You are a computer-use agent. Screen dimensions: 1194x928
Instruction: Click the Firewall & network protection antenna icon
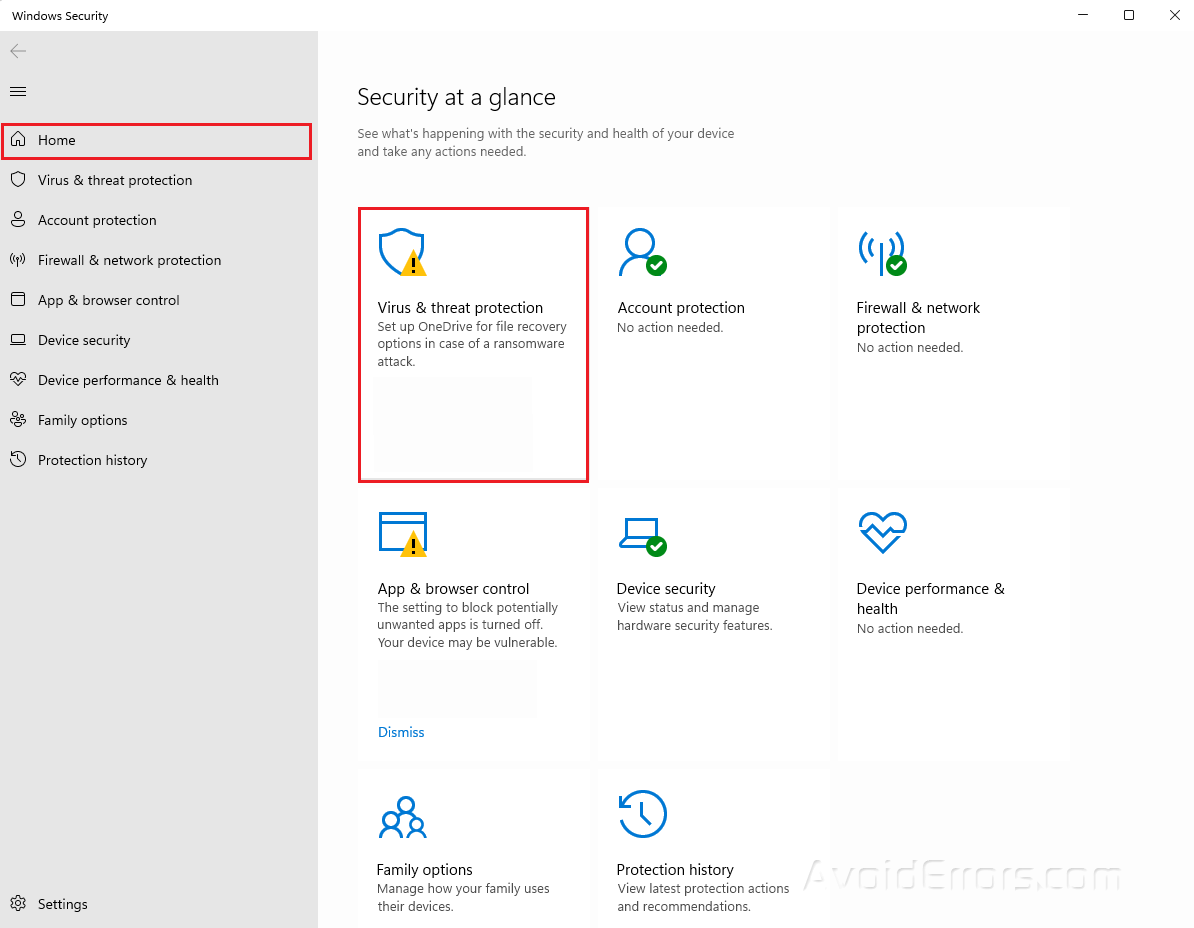pyautogui.click(x=881, y=253)
